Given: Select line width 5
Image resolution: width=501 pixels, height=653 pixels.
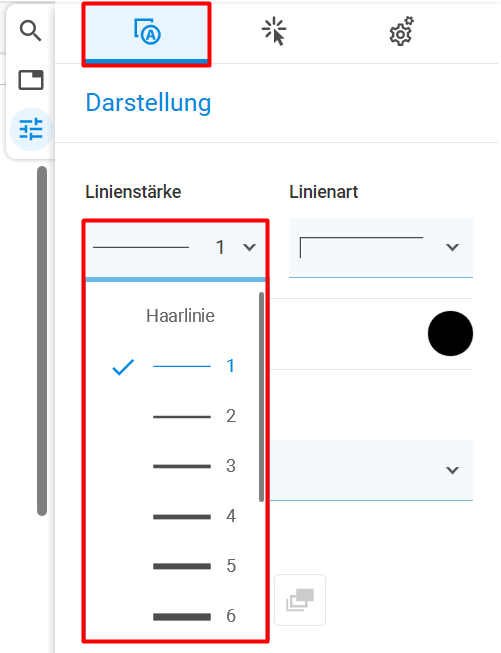Looking at the screenshot, I should click(175, 566).
